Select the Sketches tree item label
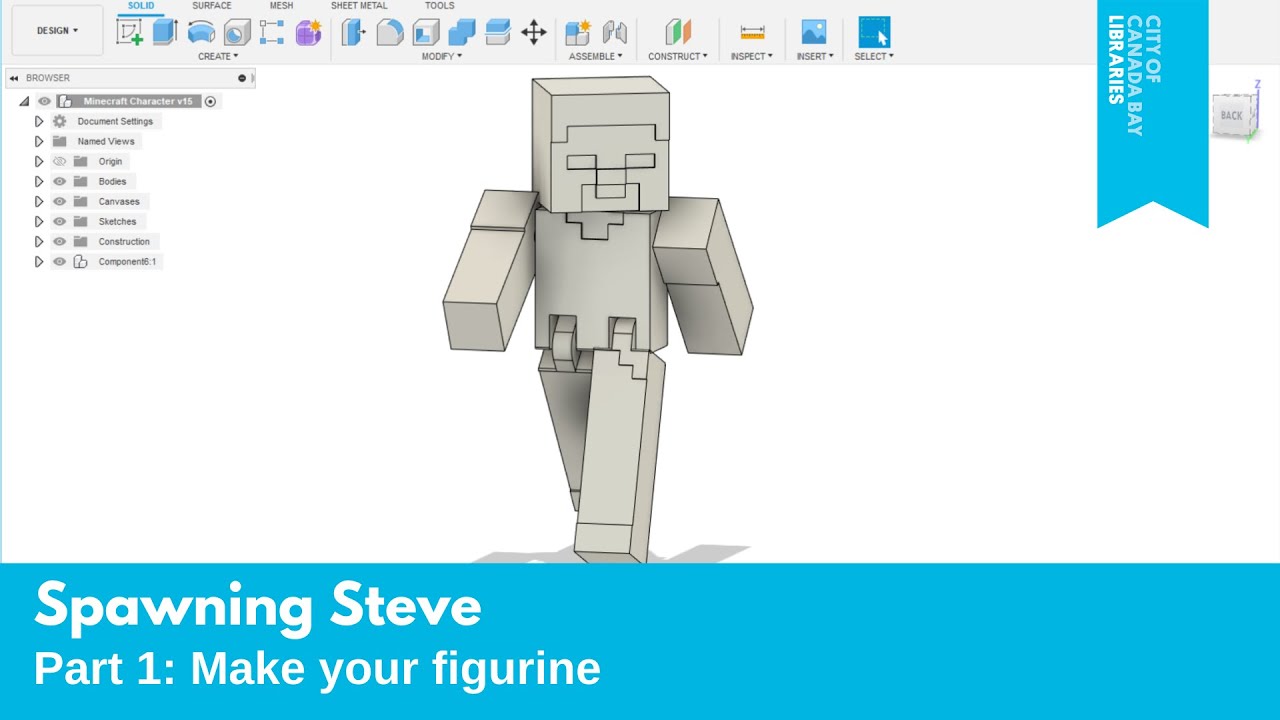The image size is (1280, 720). point(117,221)
